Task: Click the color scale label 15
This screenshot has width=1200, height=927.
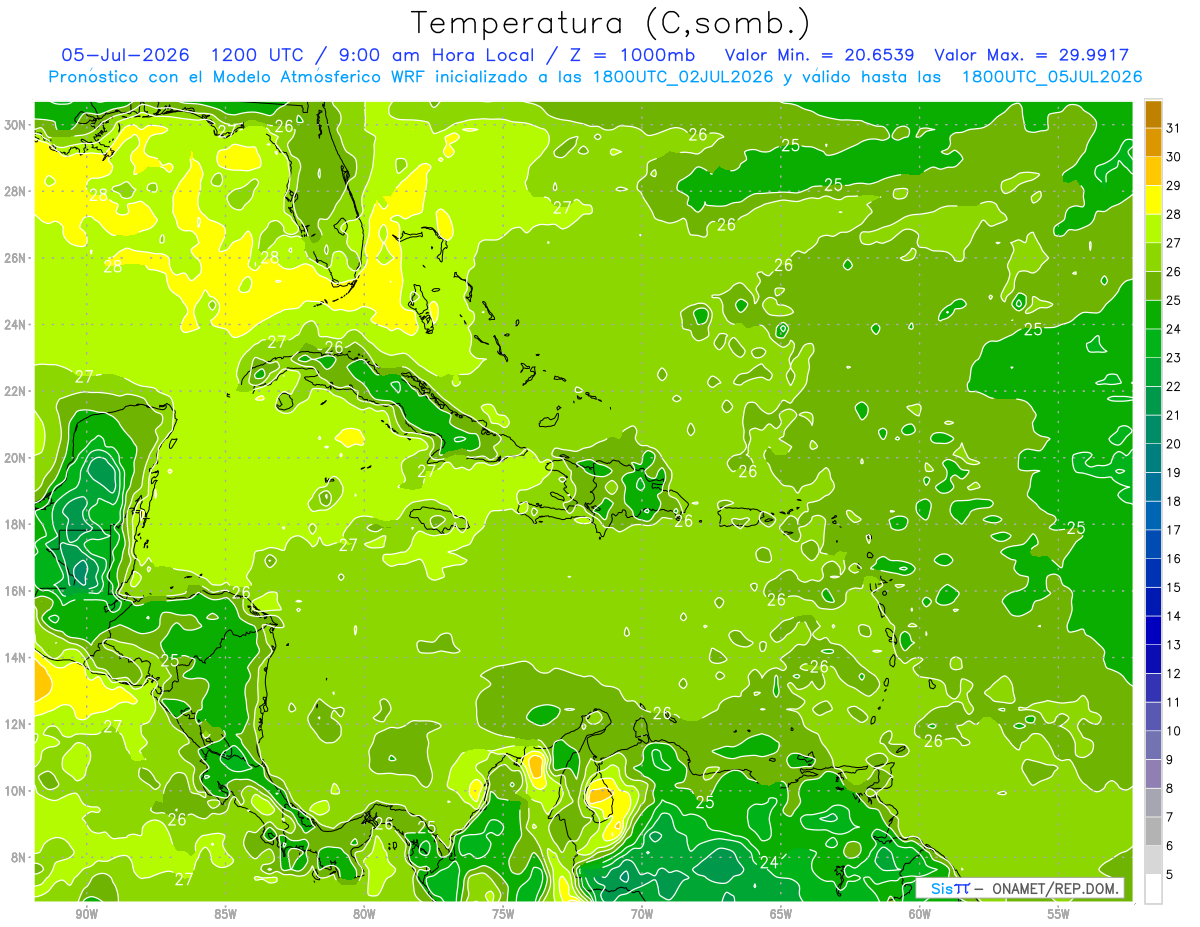Action: click(x=1175, y=588)
